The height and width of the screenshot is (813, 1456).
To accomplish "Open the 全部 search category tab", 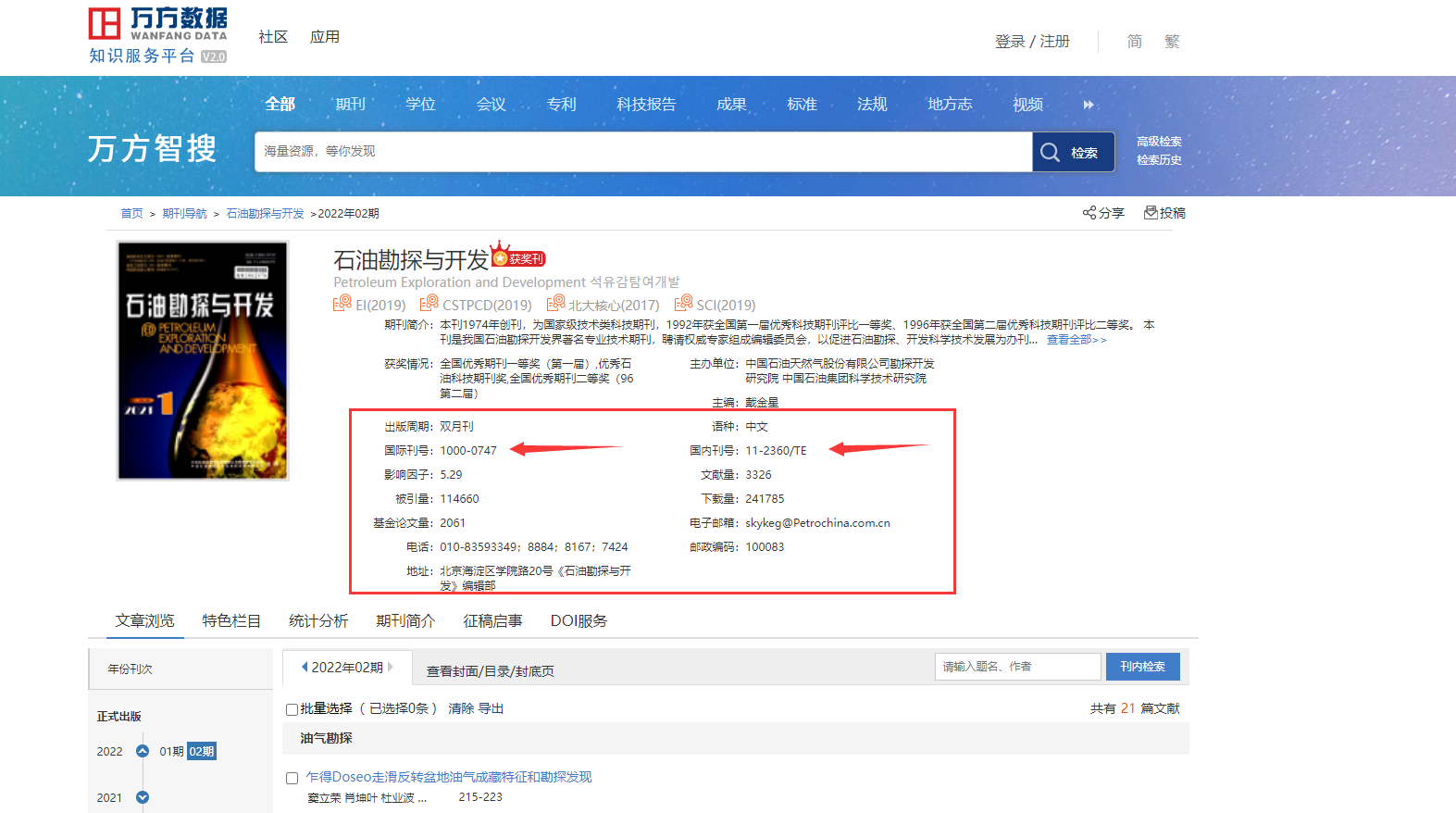I will (280, 105).
